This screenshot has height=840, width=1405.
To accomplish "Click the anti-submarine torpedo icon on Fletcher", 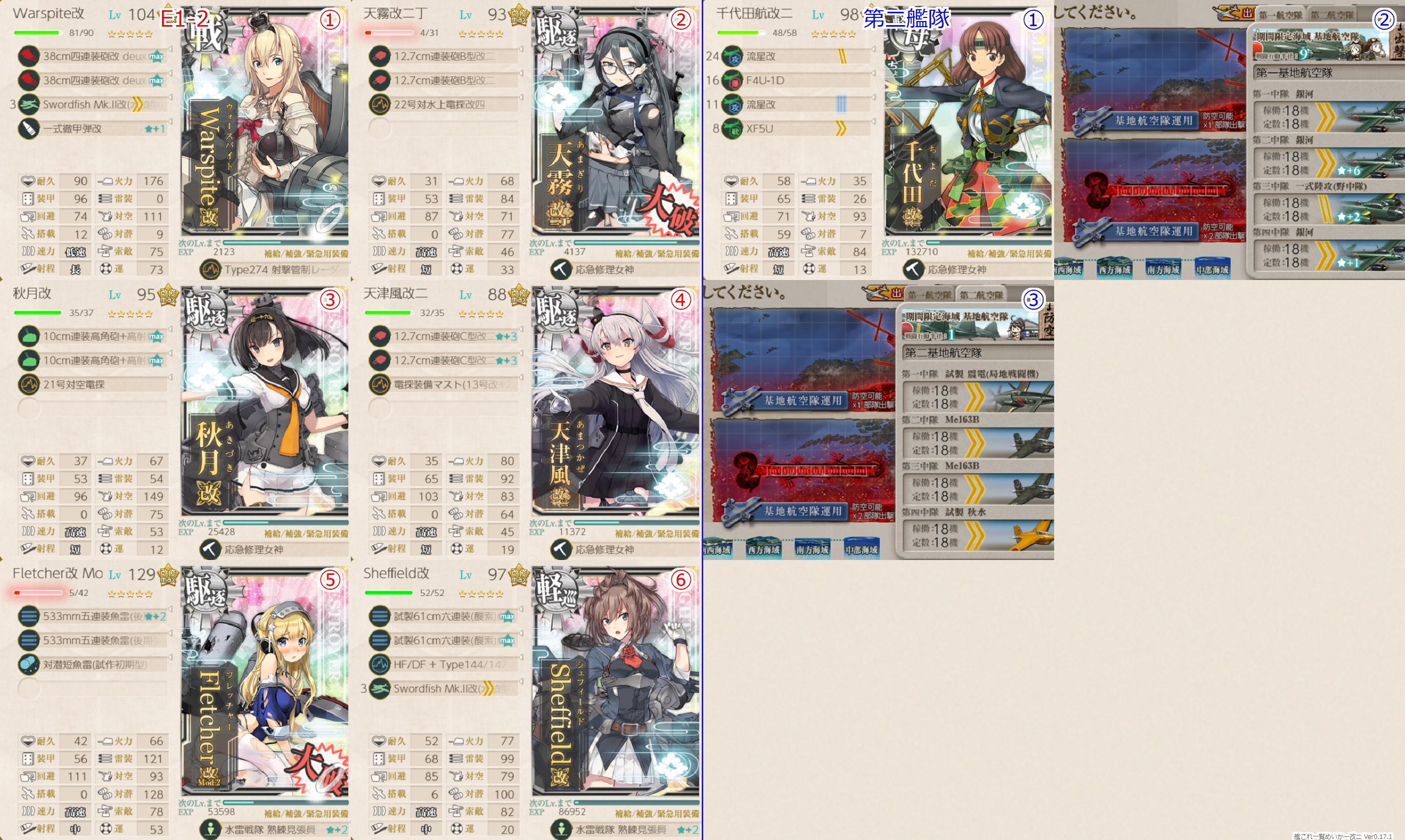I will (x=28, y=664).
